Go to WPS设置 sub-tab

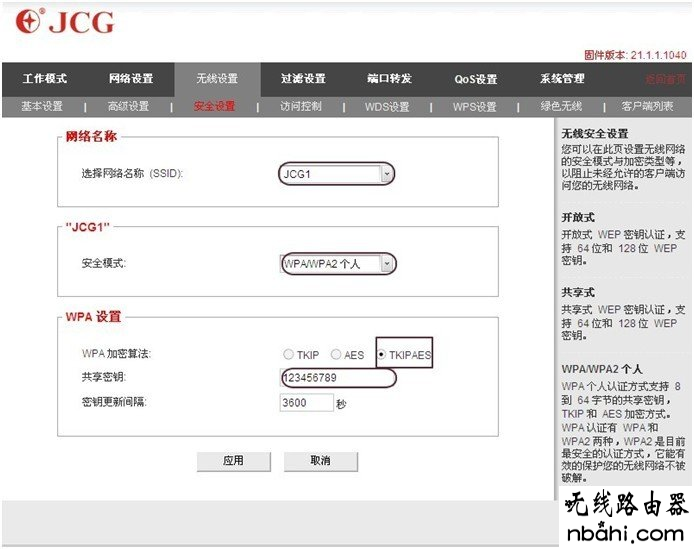click(474, 107)
